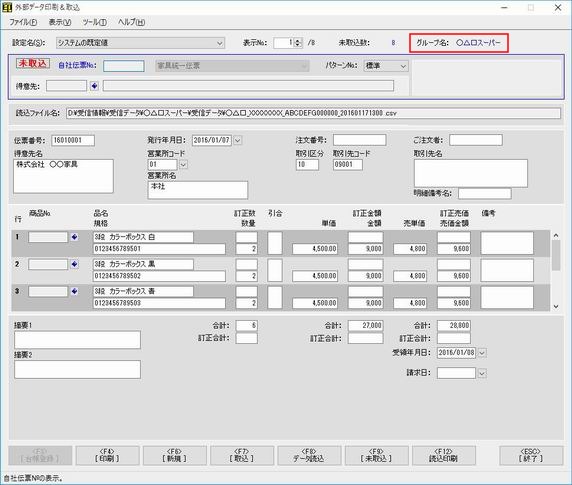Image resolution: width=572 pixels, height=485 pixels.
Task: Click the F4 印刷 button
Action: tap(107, 455)
